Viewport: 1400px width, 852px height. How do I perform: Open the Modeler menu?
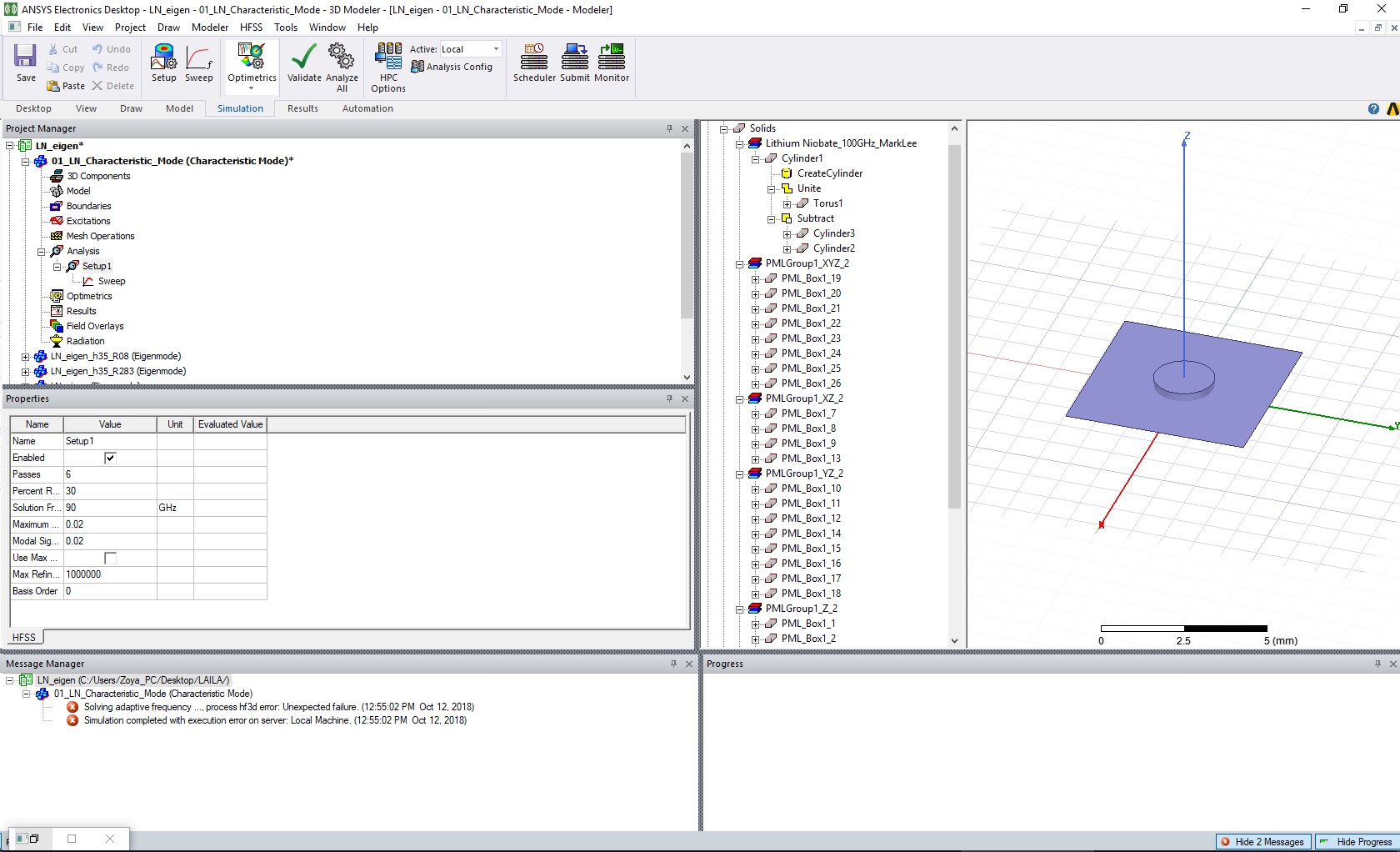click(210, 28)
